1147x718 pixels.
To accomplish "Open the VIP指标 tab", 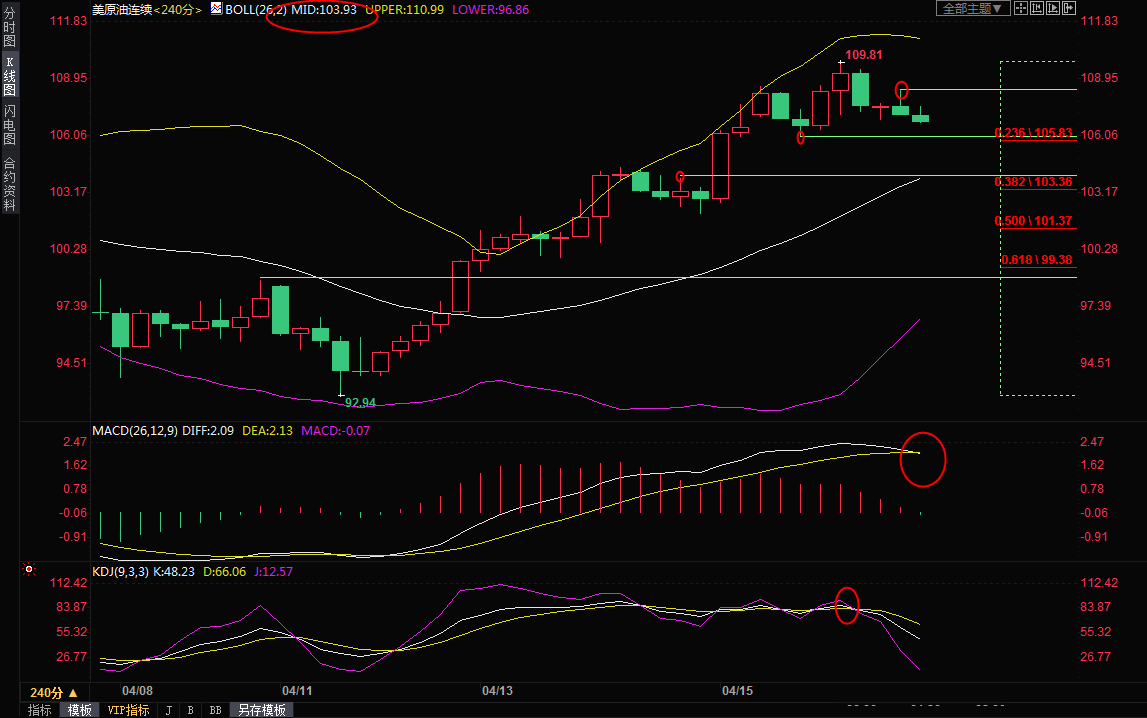I will [x=128, y=710].
